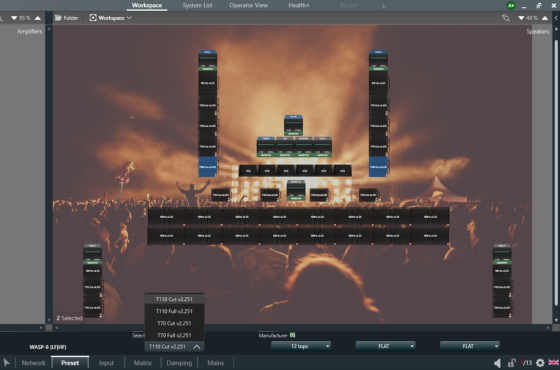
Task: Switch to the Network tab
Action: tap(34, 363)
